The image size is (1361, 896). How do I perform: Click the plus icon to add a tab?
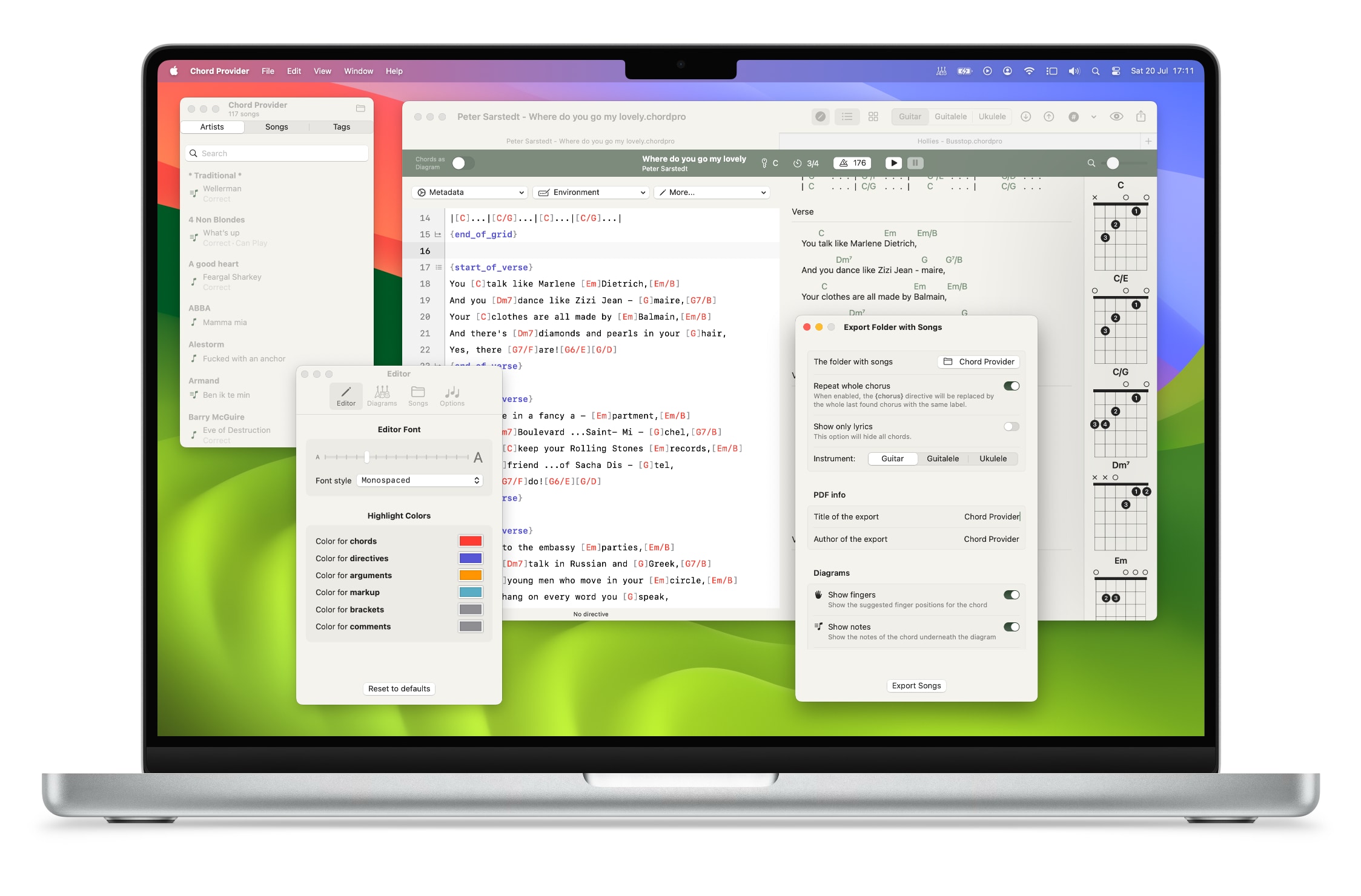pyautogui.click(x=1148, y=141)
